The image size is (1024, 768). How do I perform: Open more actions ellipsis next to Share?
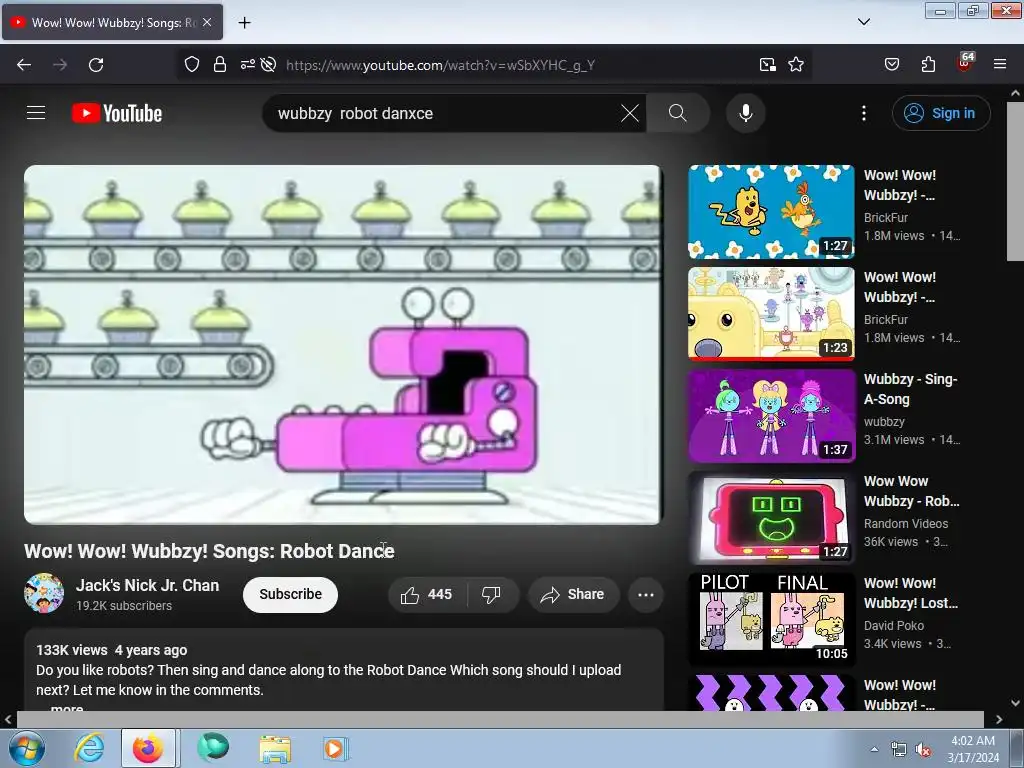646,594
